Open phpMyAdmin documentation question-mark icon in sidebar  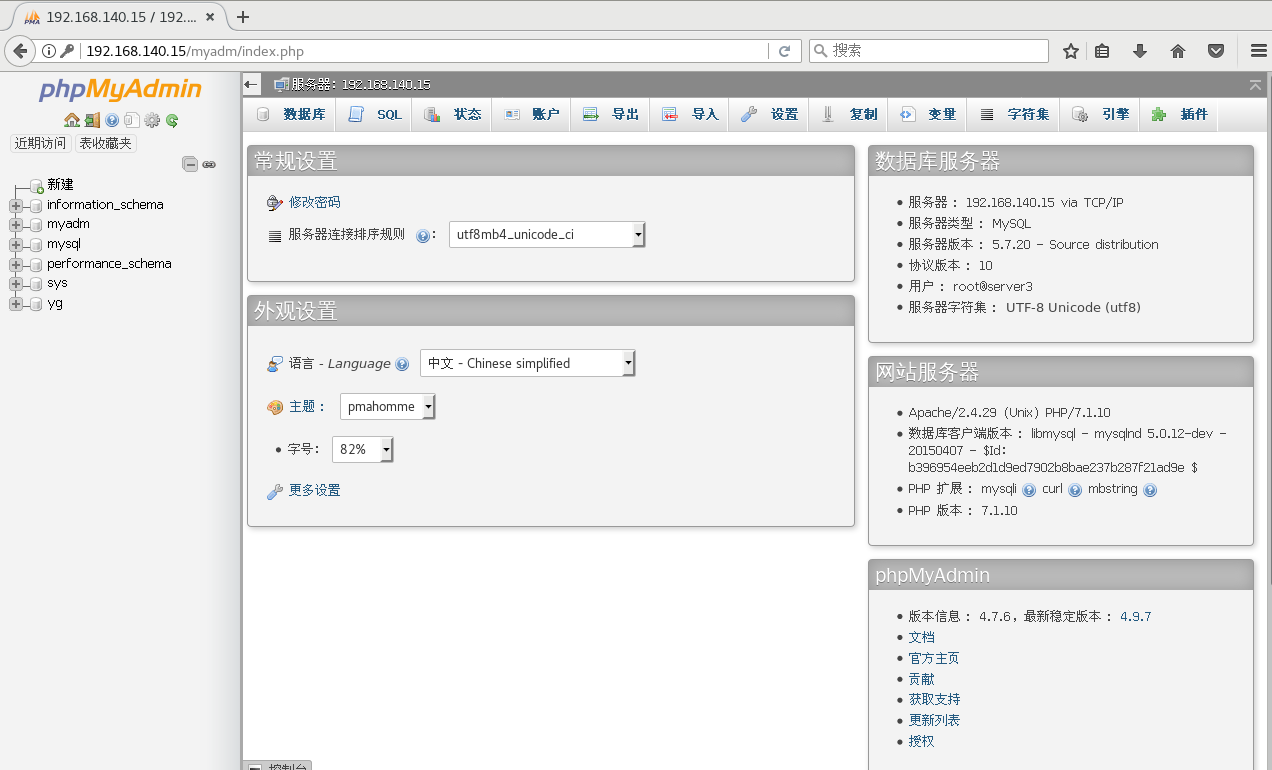coord(112,120)
